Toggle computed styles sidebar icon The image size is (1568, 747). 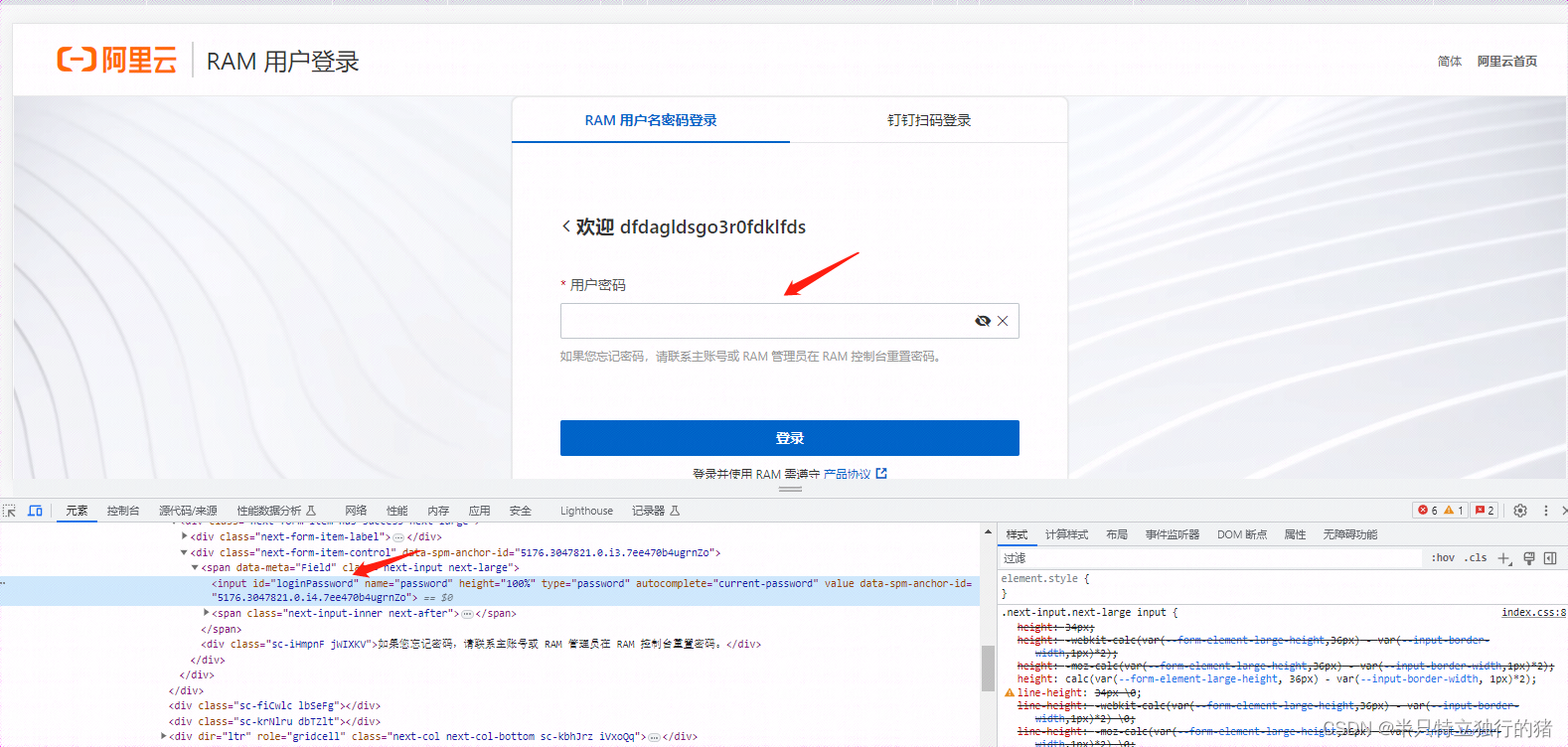click(1550, 558)
